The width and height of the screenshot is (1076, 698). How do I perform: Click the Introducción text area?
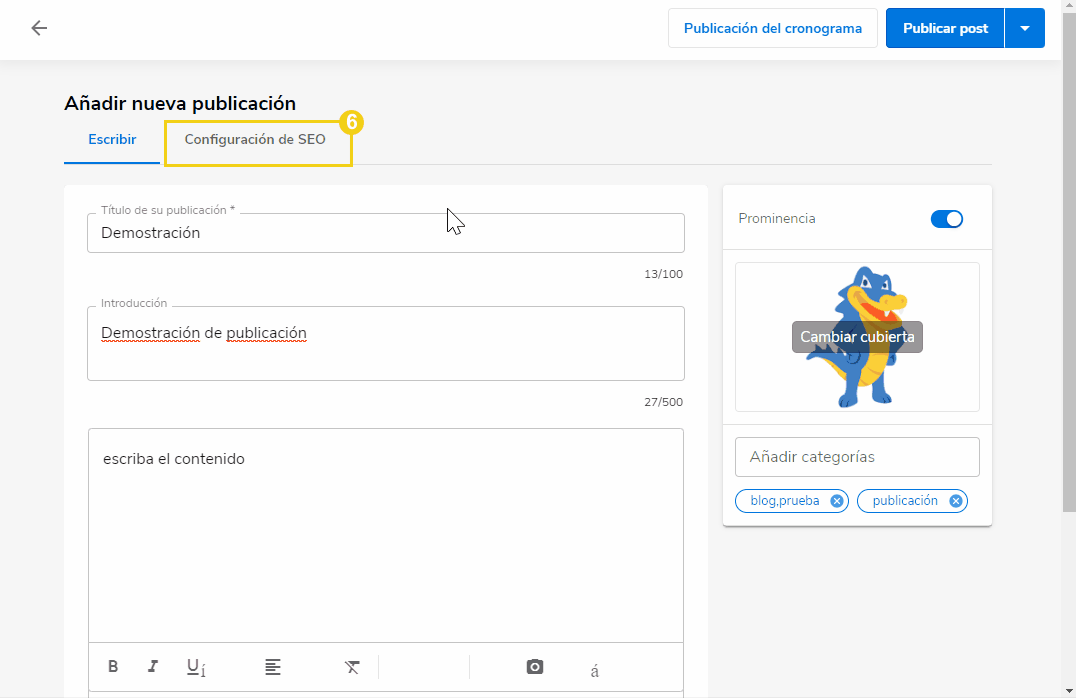pos(386,343)
